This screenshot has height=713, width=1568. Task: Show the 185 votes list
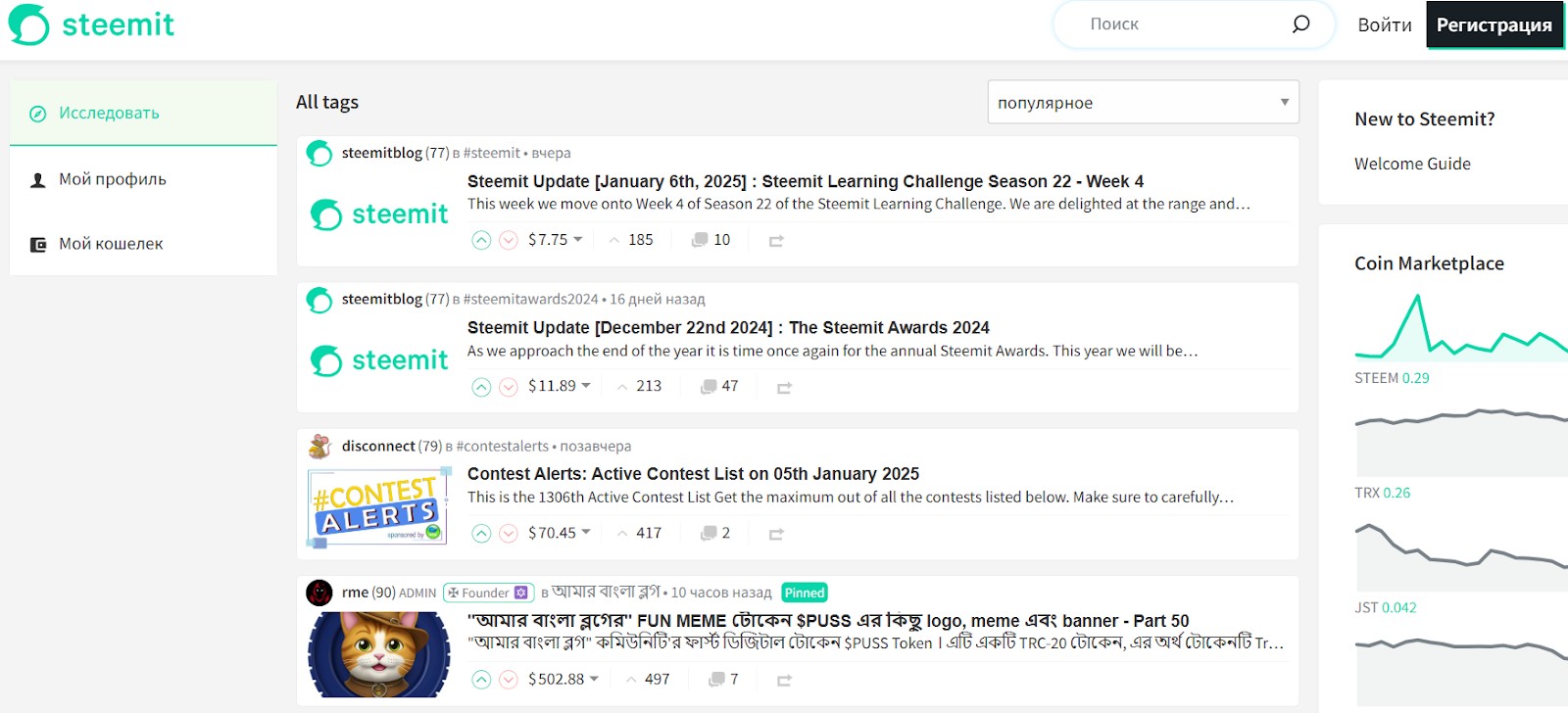coord(630,240)
